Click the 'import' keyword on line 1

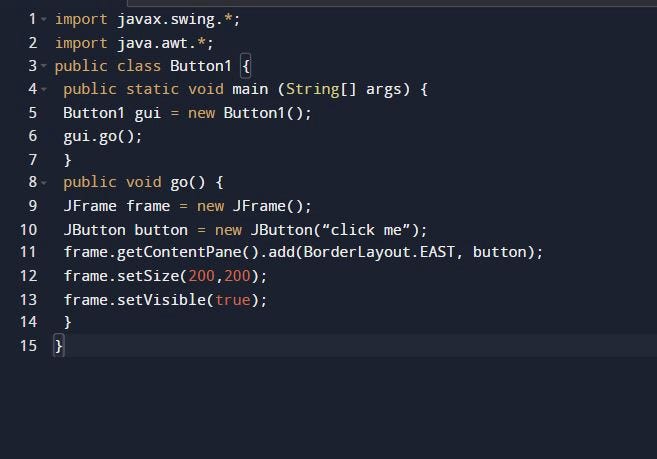click(x=81, y=20)
